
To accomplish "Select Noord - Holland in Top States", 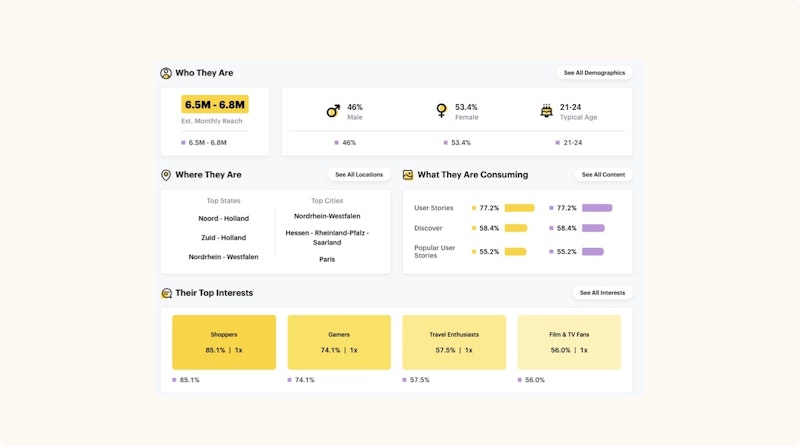I will click(223, 218).
